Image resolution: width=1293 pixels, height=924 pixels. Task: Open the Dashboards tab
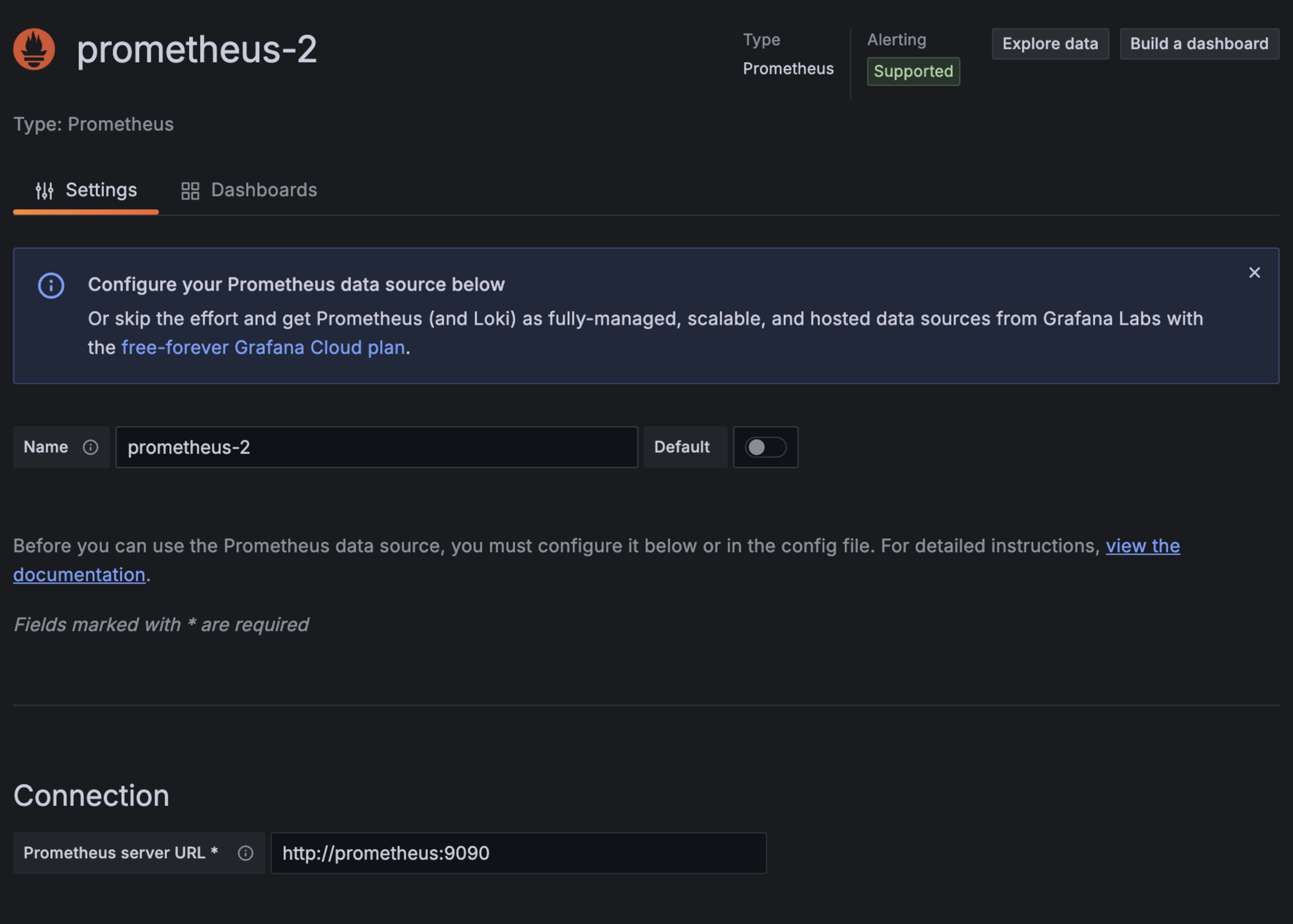click(249, 191)
